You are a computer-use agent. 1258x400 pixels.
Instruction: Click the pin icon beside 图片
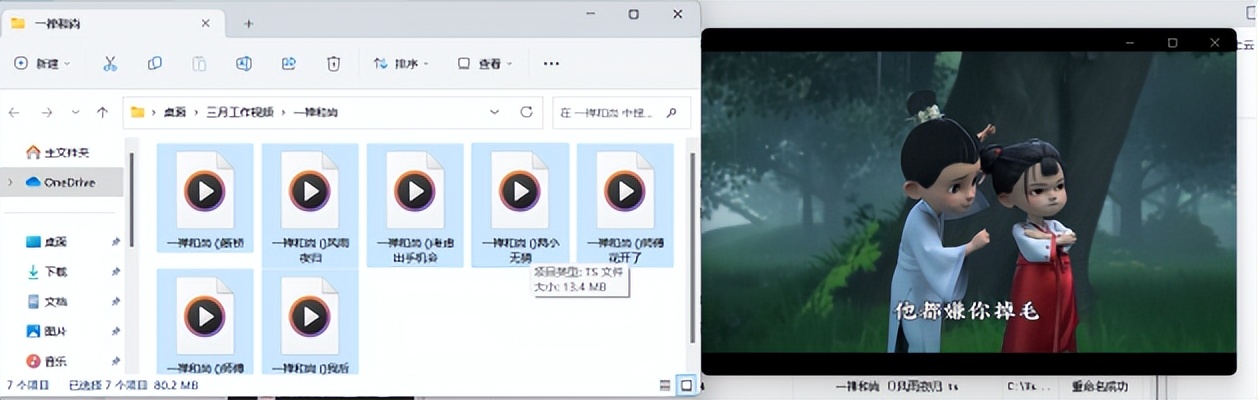pos(116,331)
